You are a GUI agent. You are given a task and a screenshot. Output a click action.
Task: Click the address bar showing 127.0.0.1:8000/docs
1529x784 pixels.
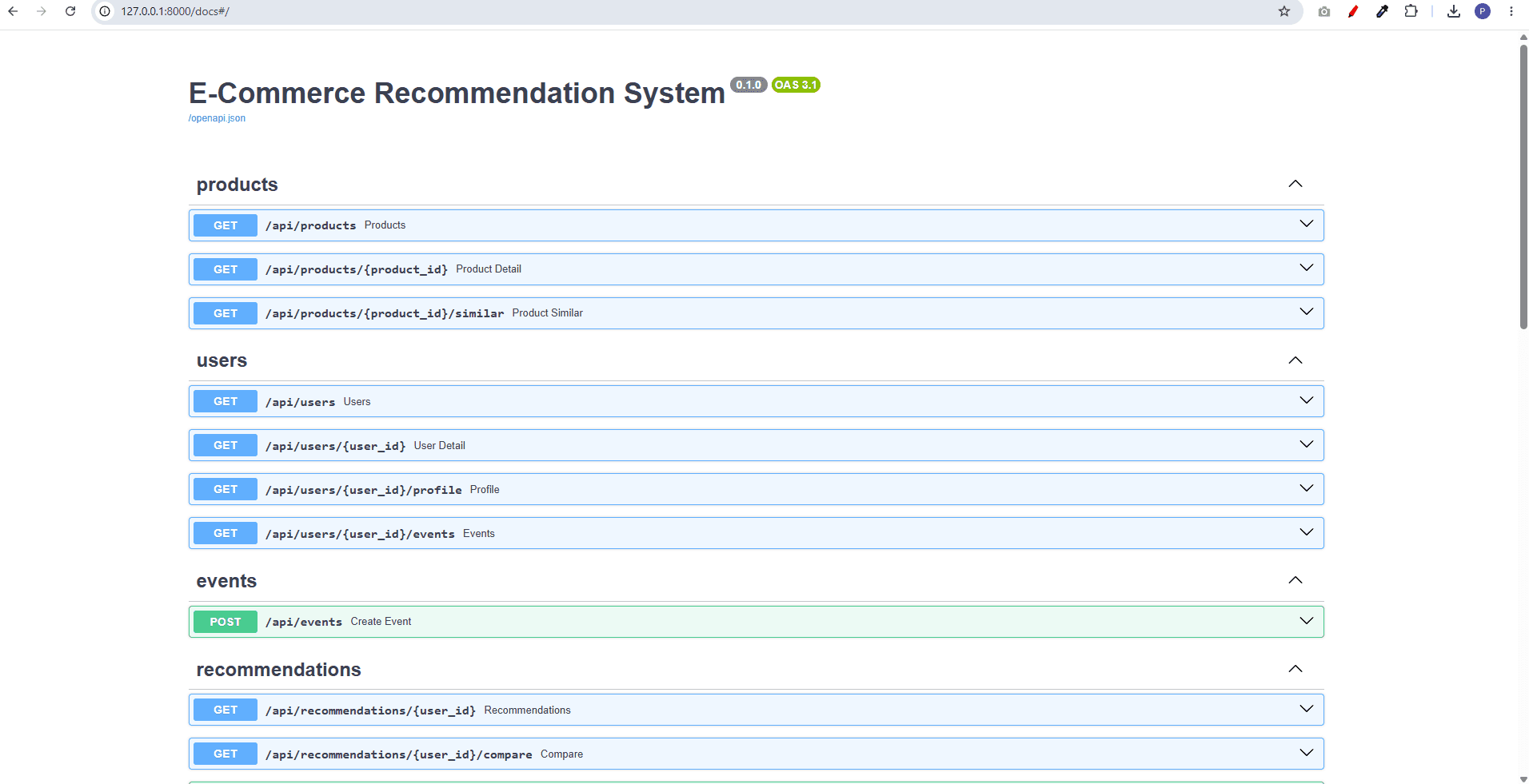coord(688,11)
